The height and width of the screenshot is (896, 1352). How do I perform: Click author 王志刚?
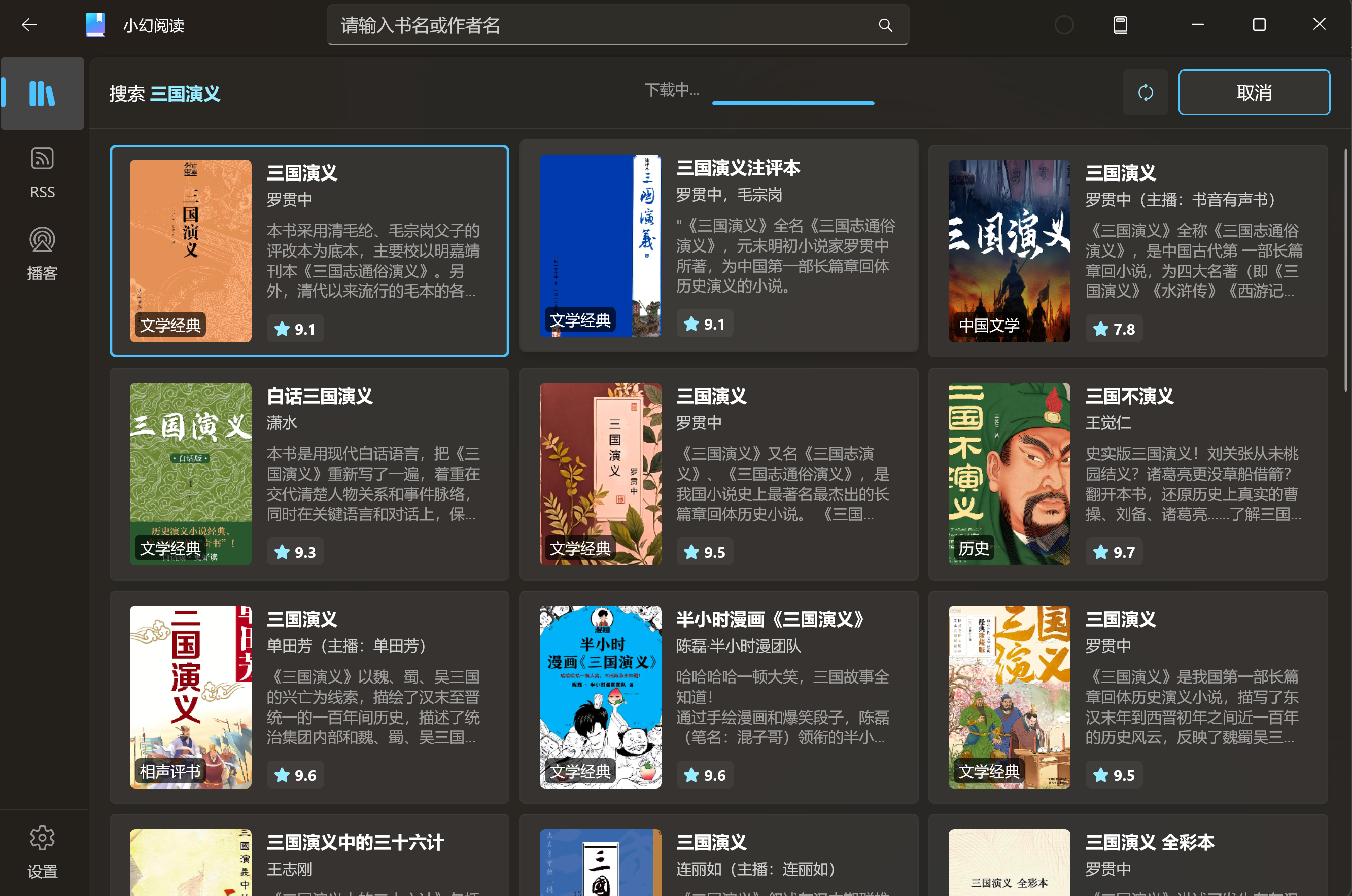290,869
